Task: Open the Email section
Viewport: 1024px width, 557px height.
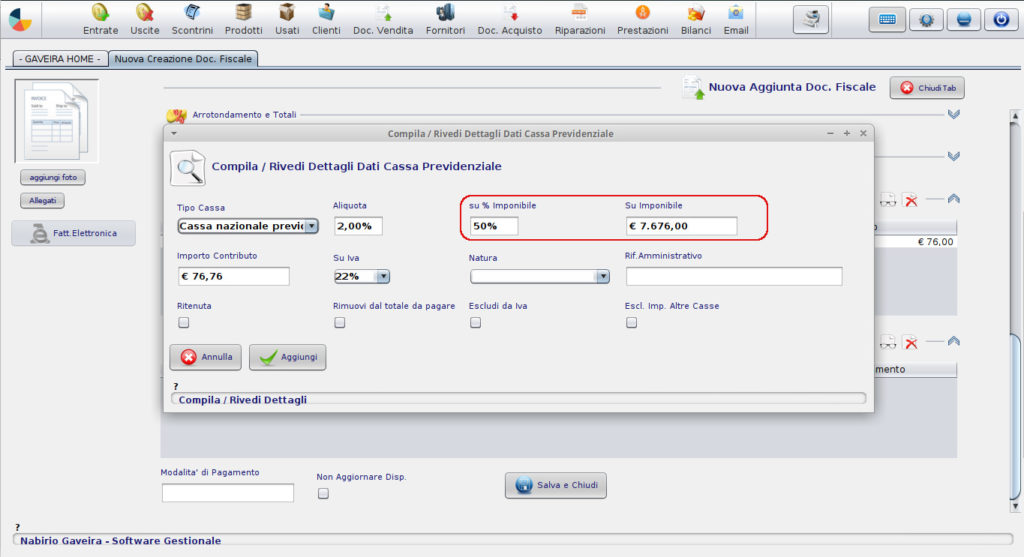Action: (x=736, y=20)
